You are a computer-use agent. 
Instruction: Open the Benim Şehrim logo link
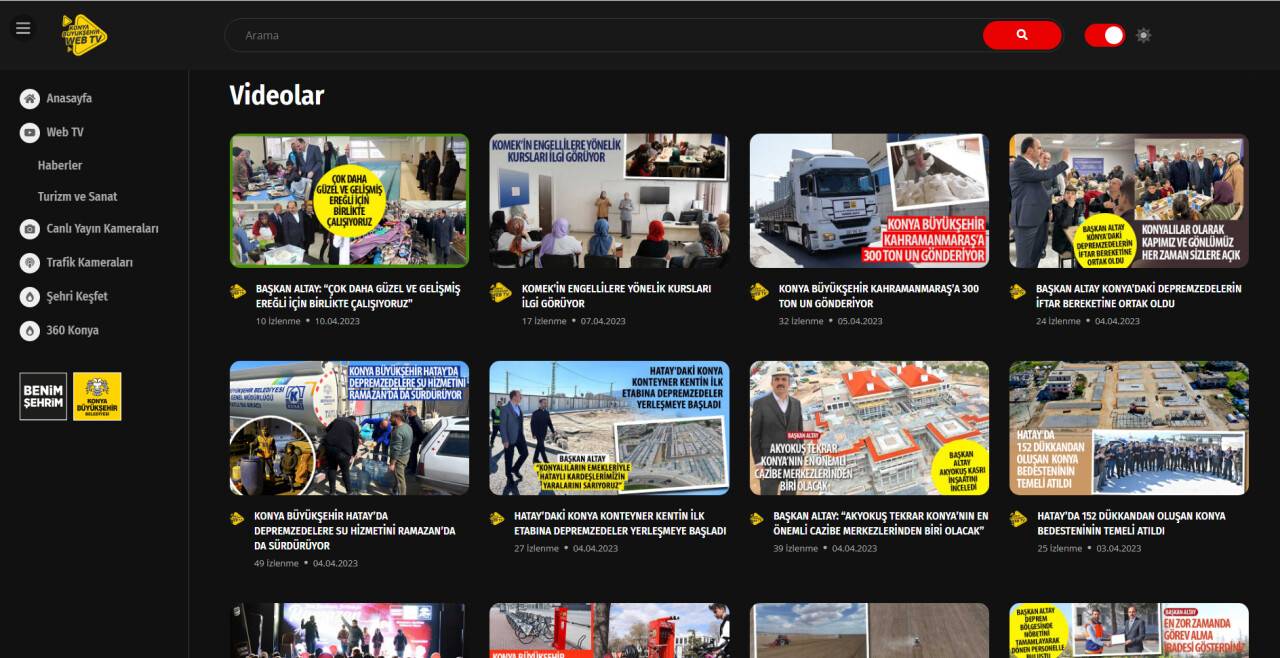41,395
